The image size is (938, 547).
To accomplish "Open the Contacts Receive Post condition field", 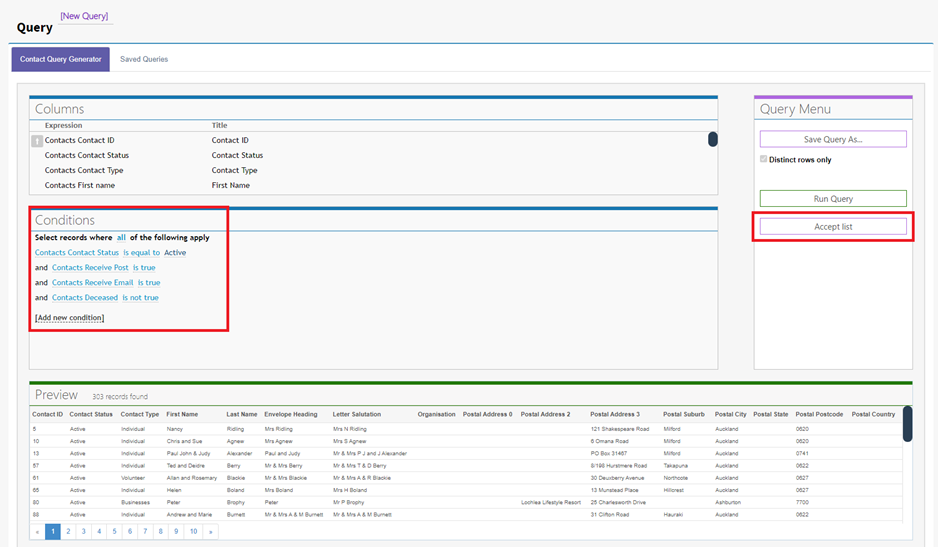I will pos(90,268).
